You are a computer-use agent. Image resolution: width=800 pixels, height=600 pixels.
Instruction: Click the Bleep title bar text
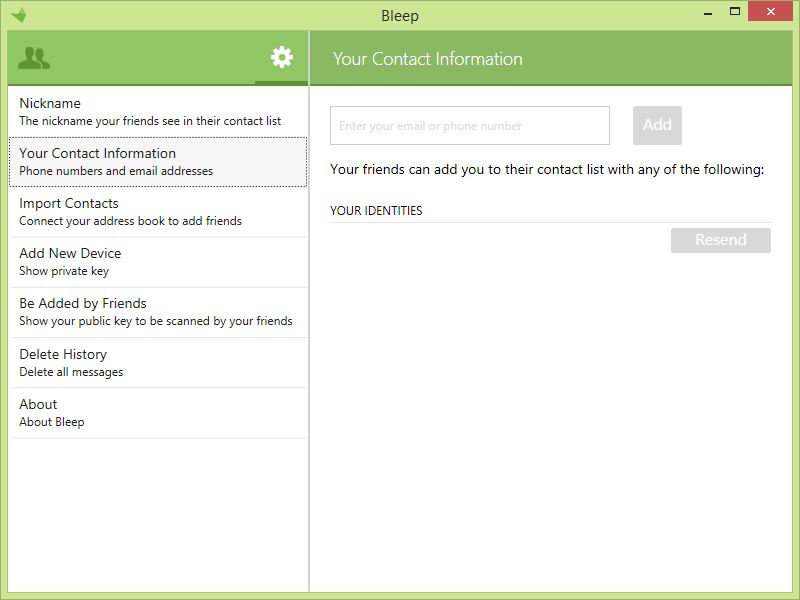pos(400,16)
